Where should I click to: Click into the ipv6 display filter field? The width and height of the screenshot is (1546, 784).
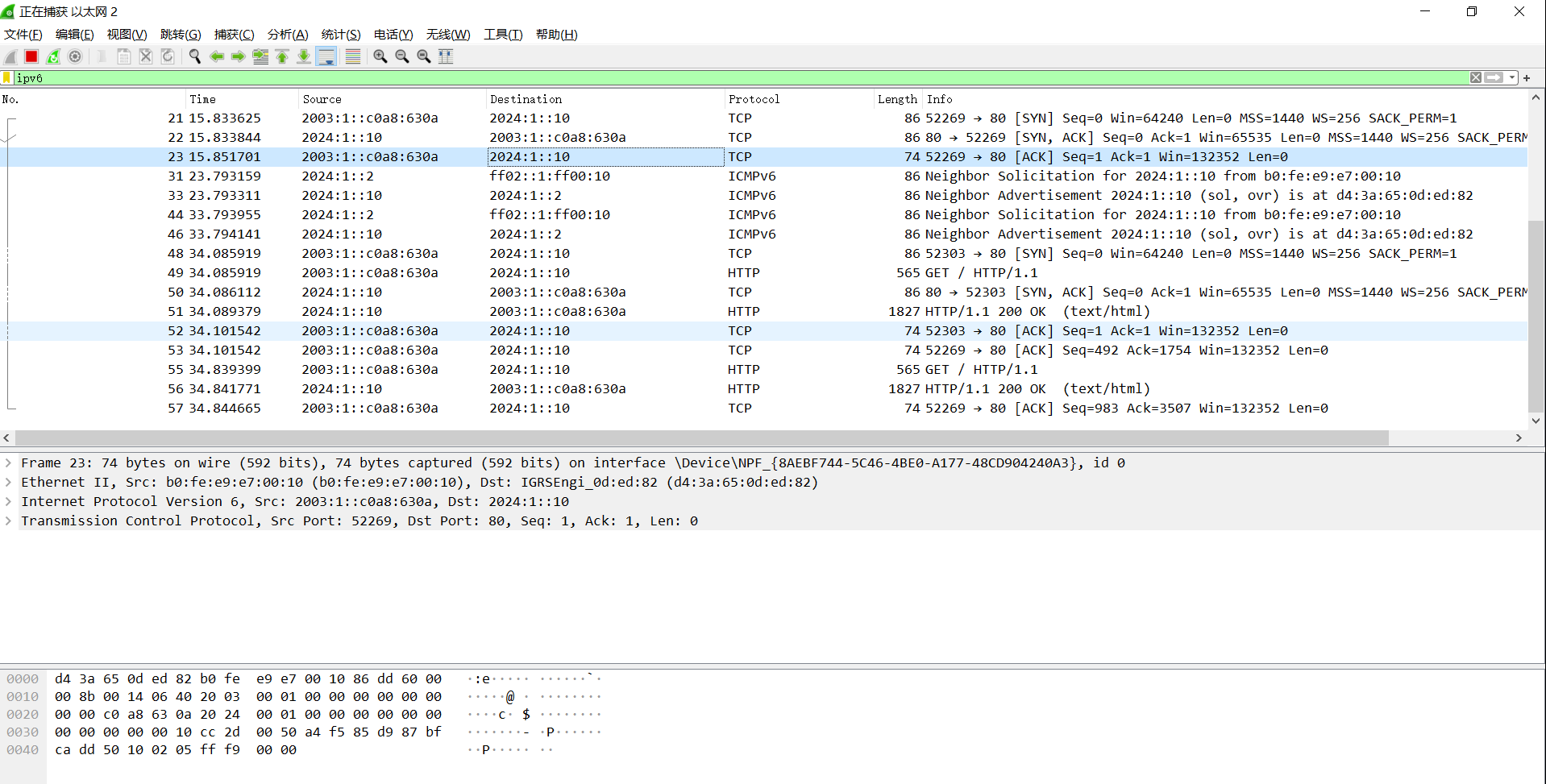tap(742, 78)
